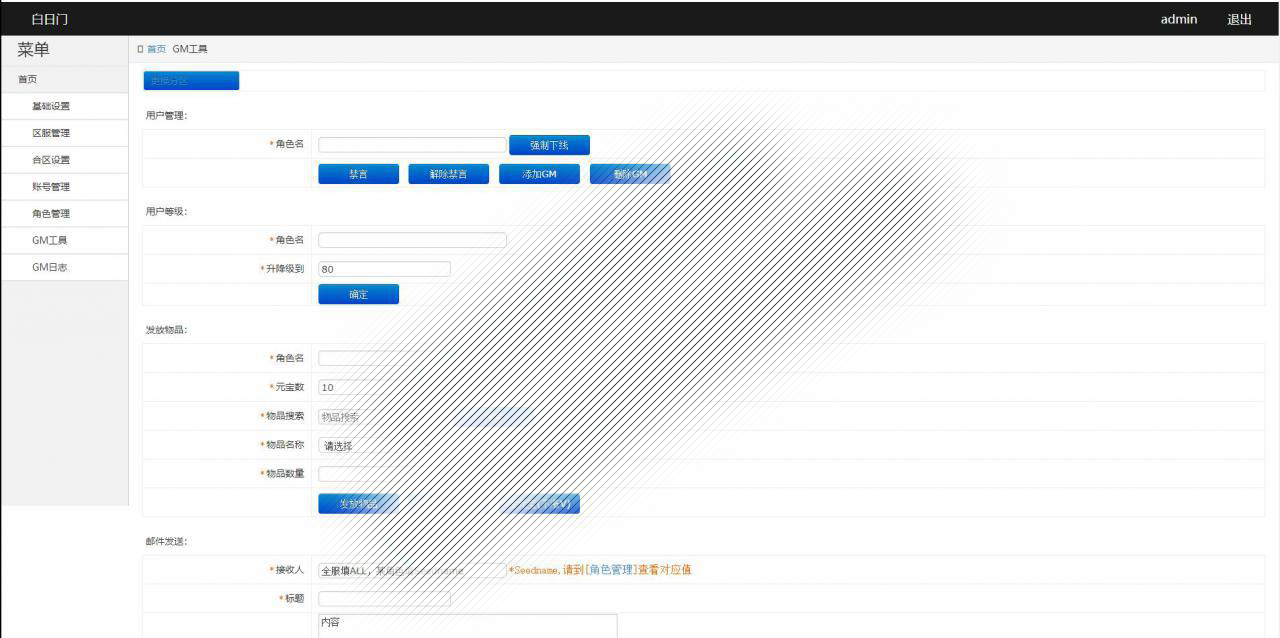Click inside the 内容 text area
The height and width of the screenshot is (638, 1280).
click(467, 626)
